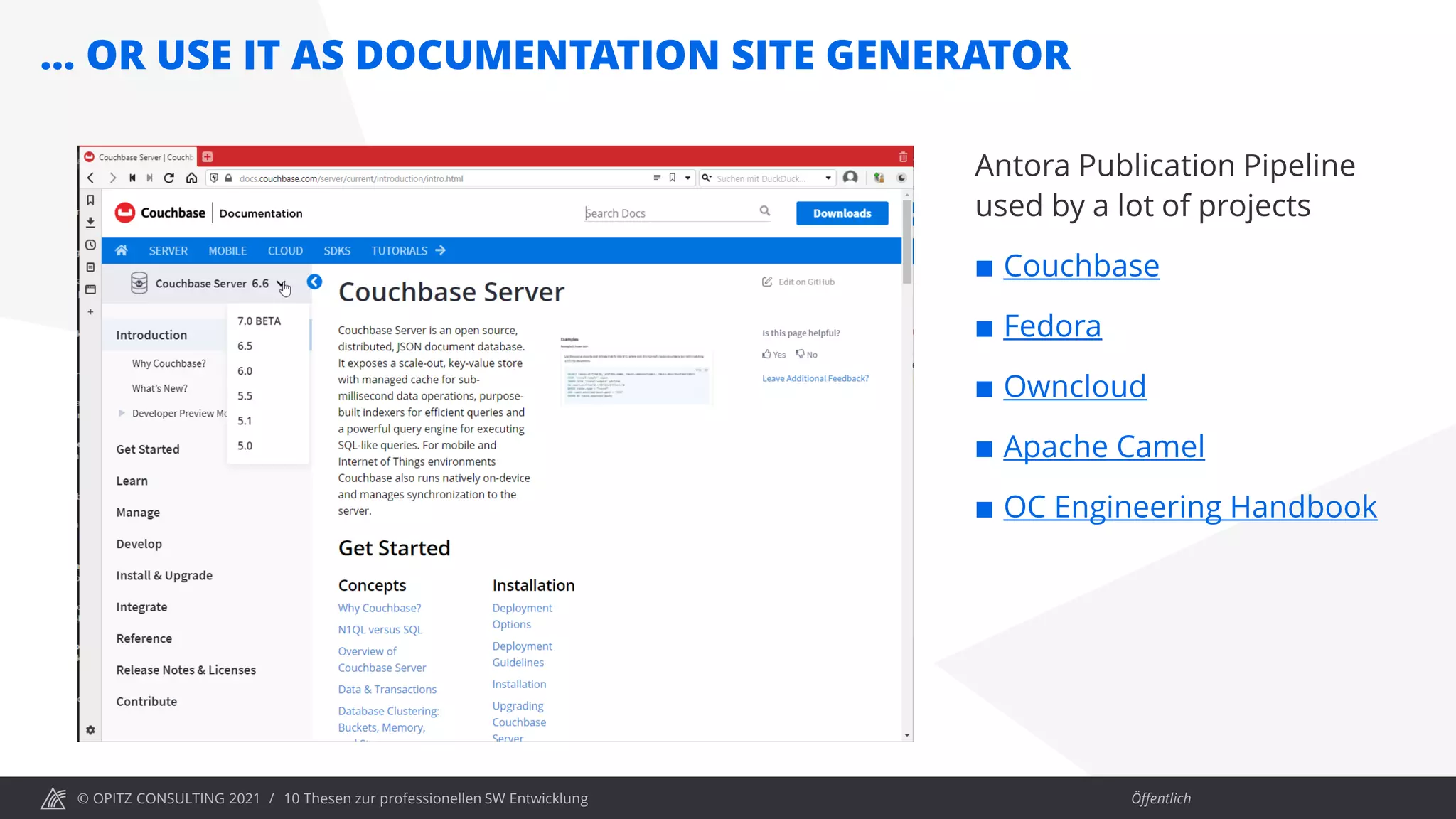This screenshot has width=1456, height=819.
Task: Click scrollbar down arrow at bottom
Action: pyautogui.click(x=907, y=735)
